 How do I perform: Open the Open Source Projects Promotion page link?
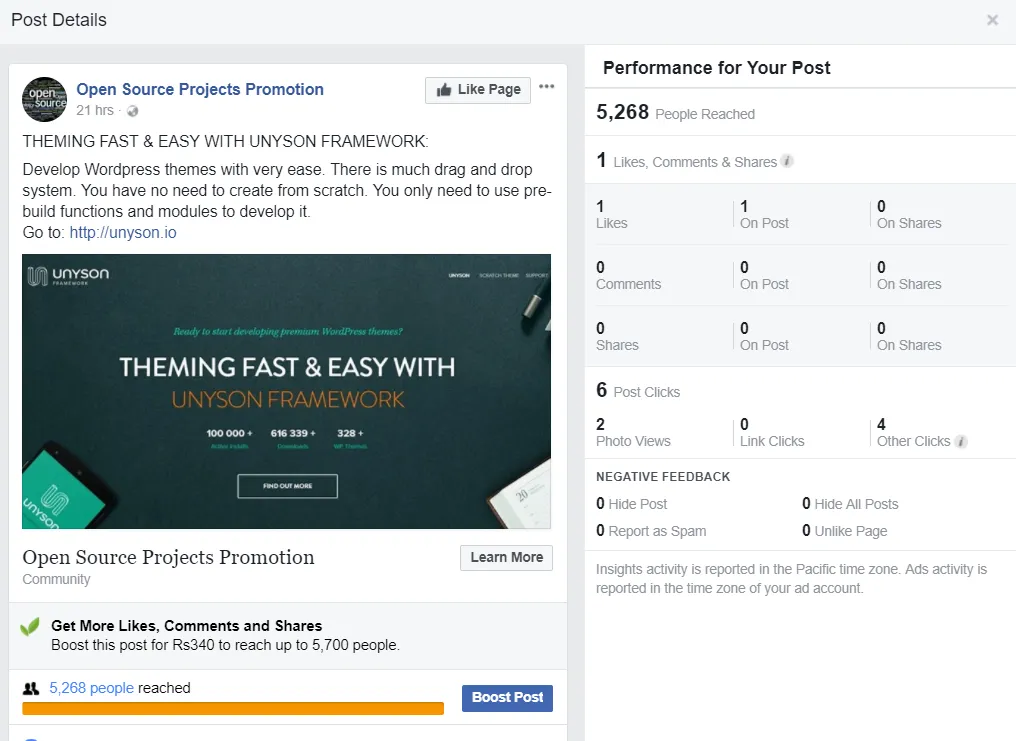pos(200,89)
